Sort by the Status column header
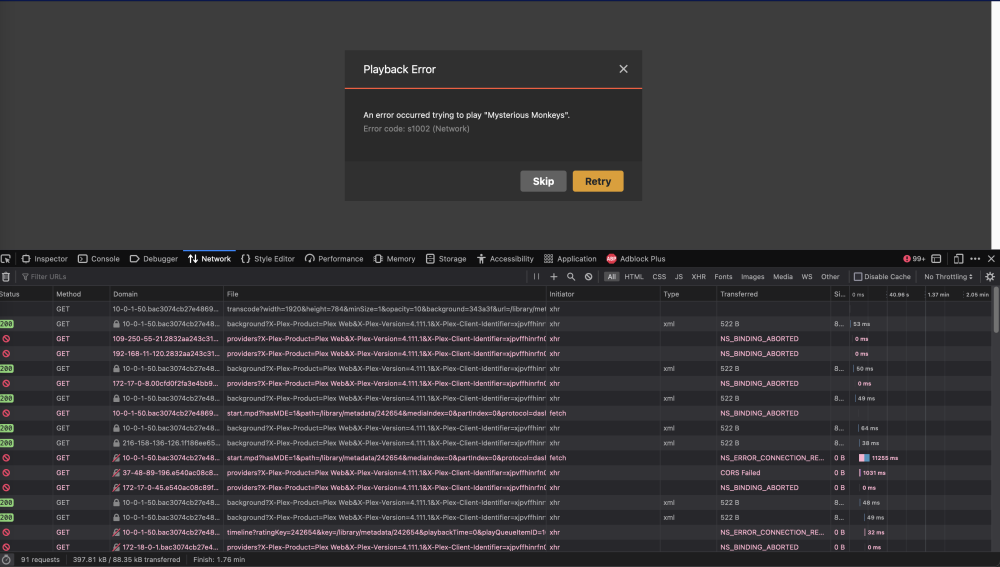The image size is (1000, 567). pyautogui.click(x=26, y=294)
